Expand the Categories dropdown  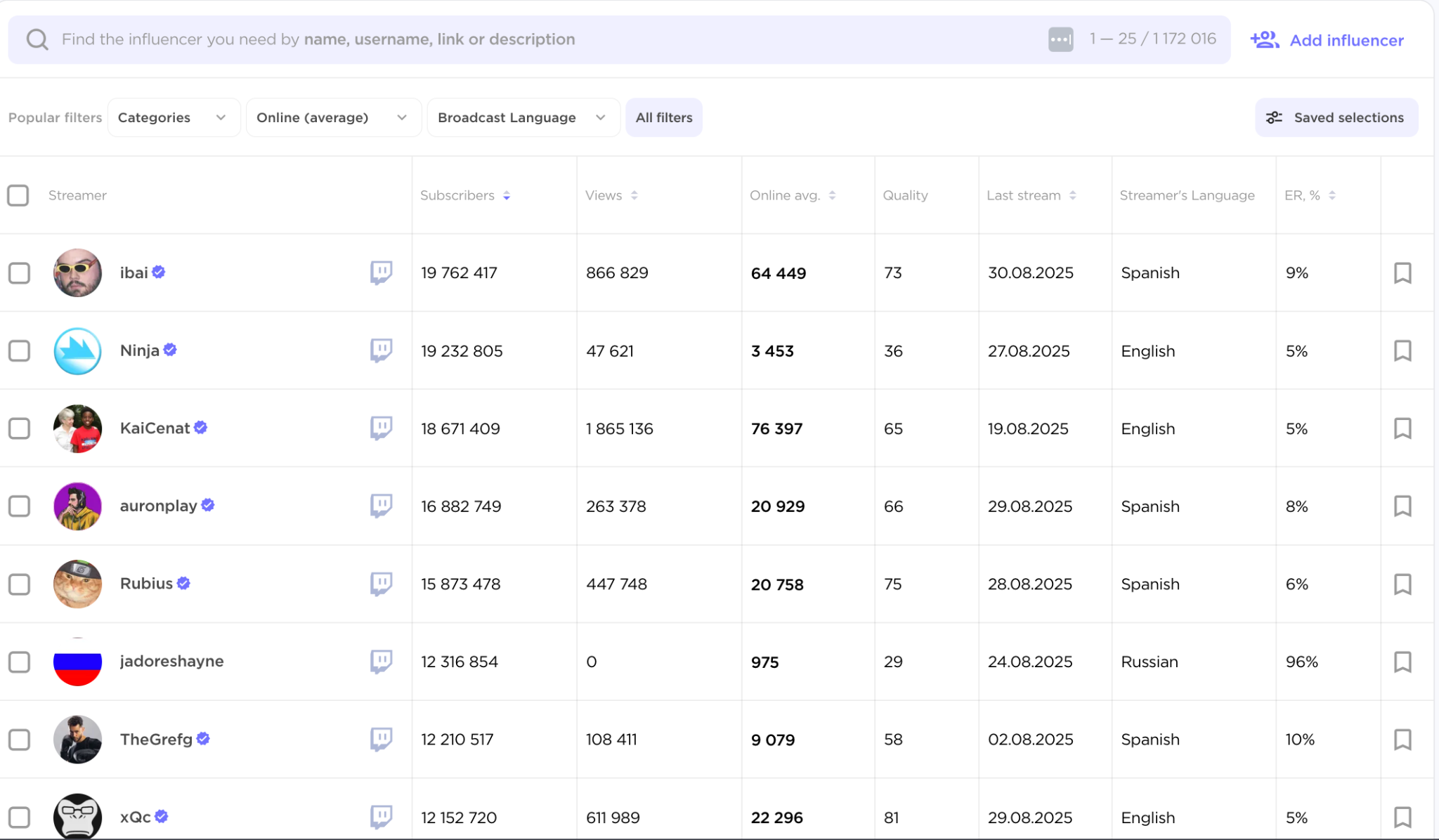click(x=173, y=117)
